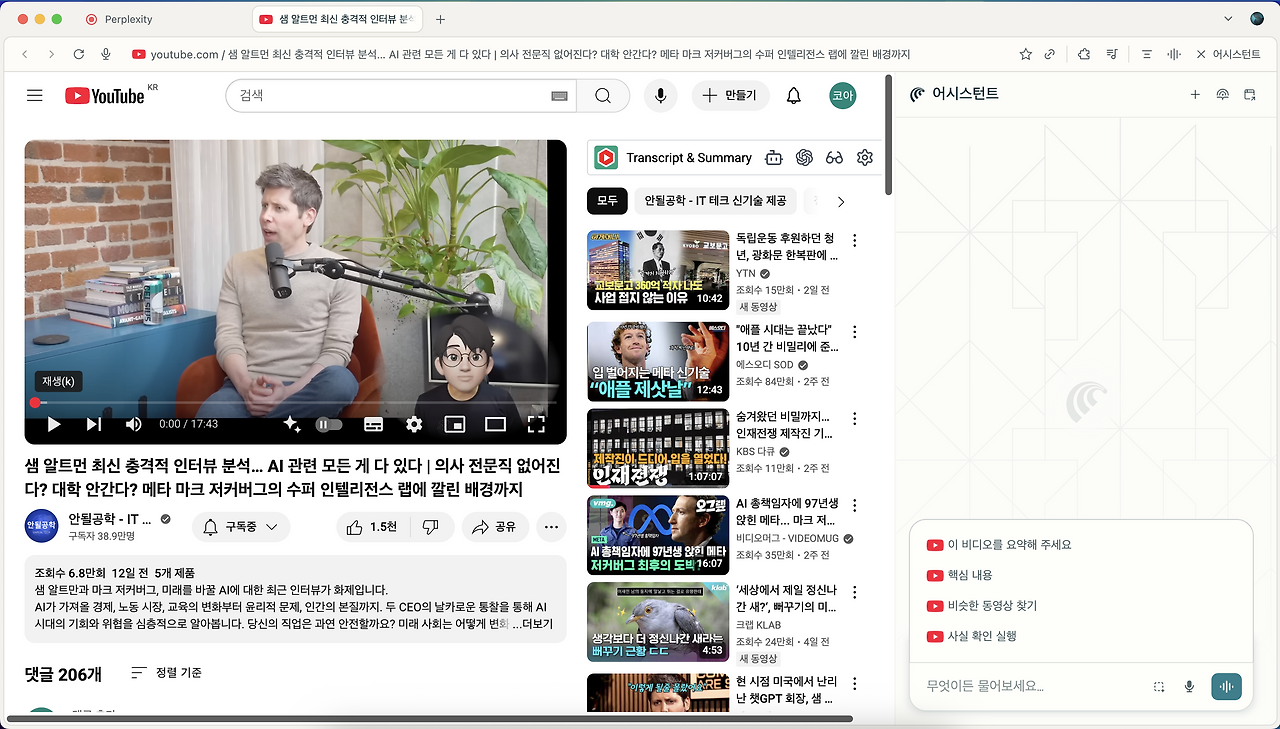The width and height of the screenshot is (1280, 729).
Task: Open the 안될공학 channel avatar
Action: pos(42,526)
